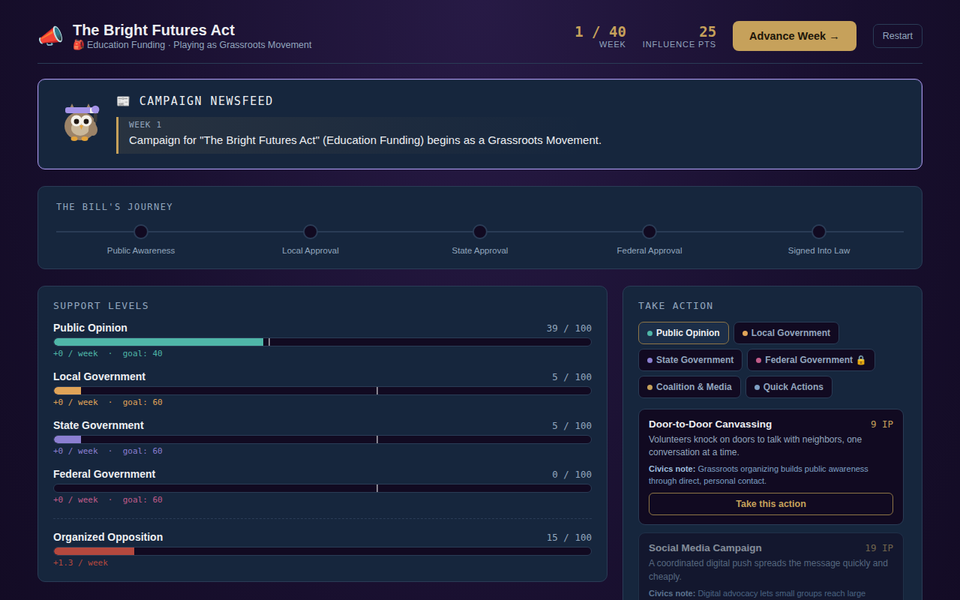Click the 15 / 100 opposition value

(x=569, y=538)
